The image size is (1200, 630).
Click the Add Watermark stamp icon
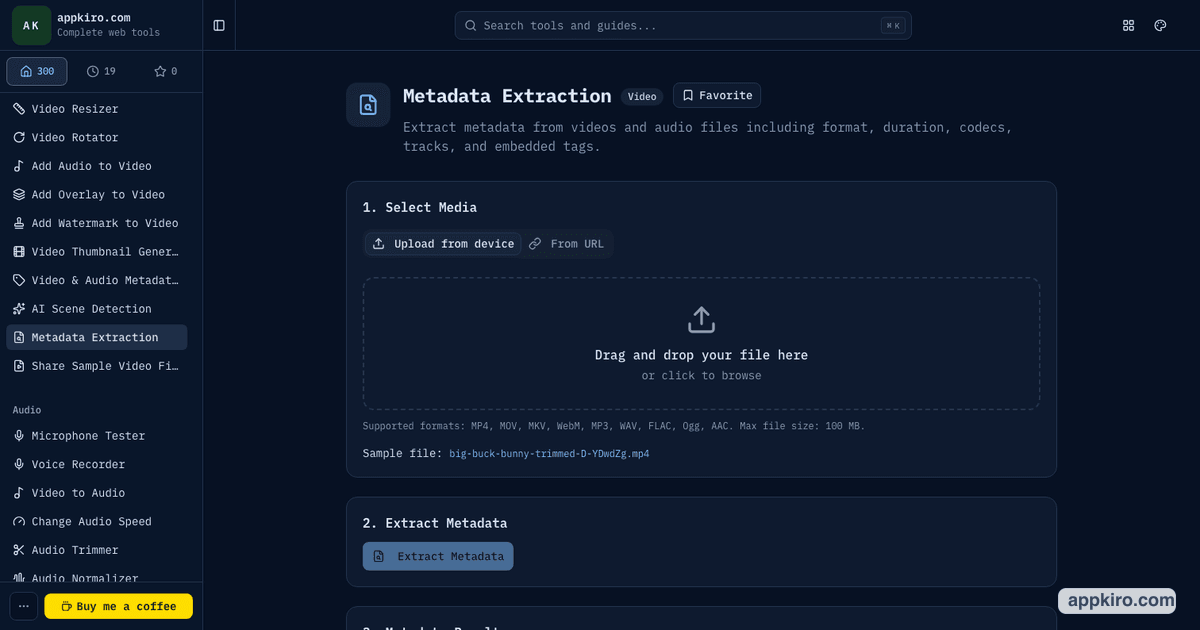pos(19,223)
